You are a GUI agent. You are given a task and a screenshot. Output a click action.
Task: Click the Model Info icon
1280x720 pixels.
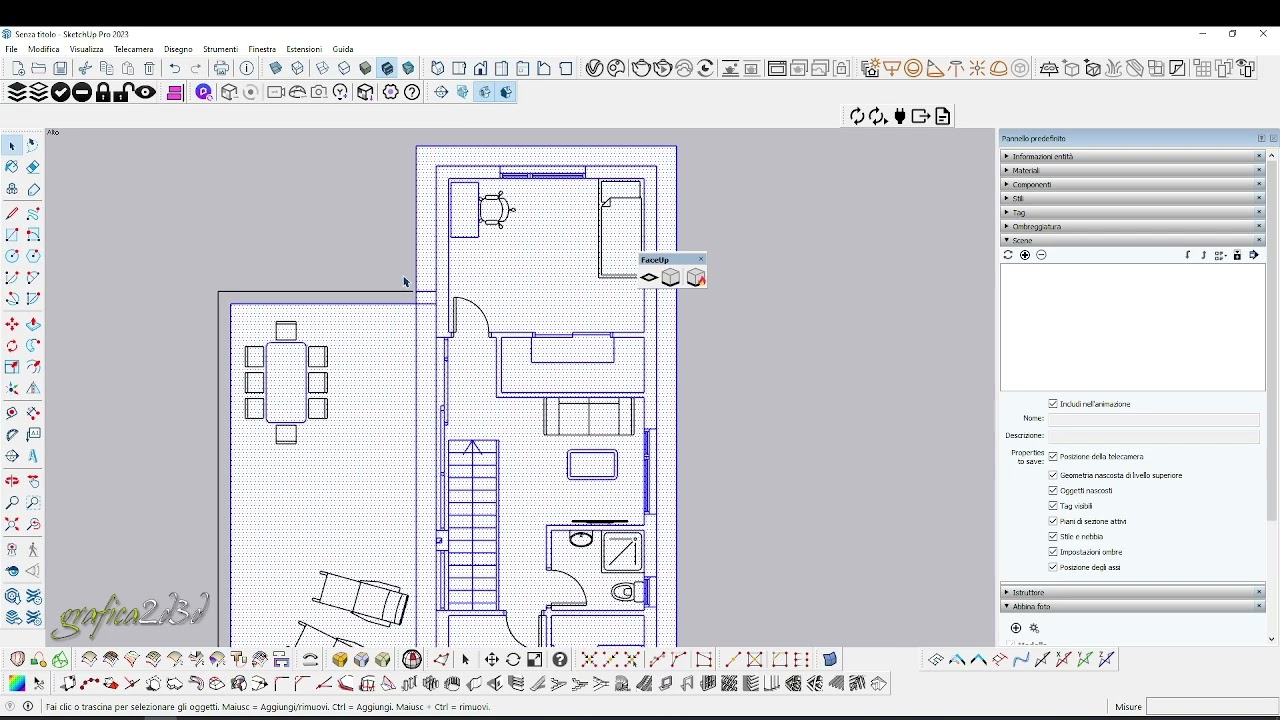point(247,68)
